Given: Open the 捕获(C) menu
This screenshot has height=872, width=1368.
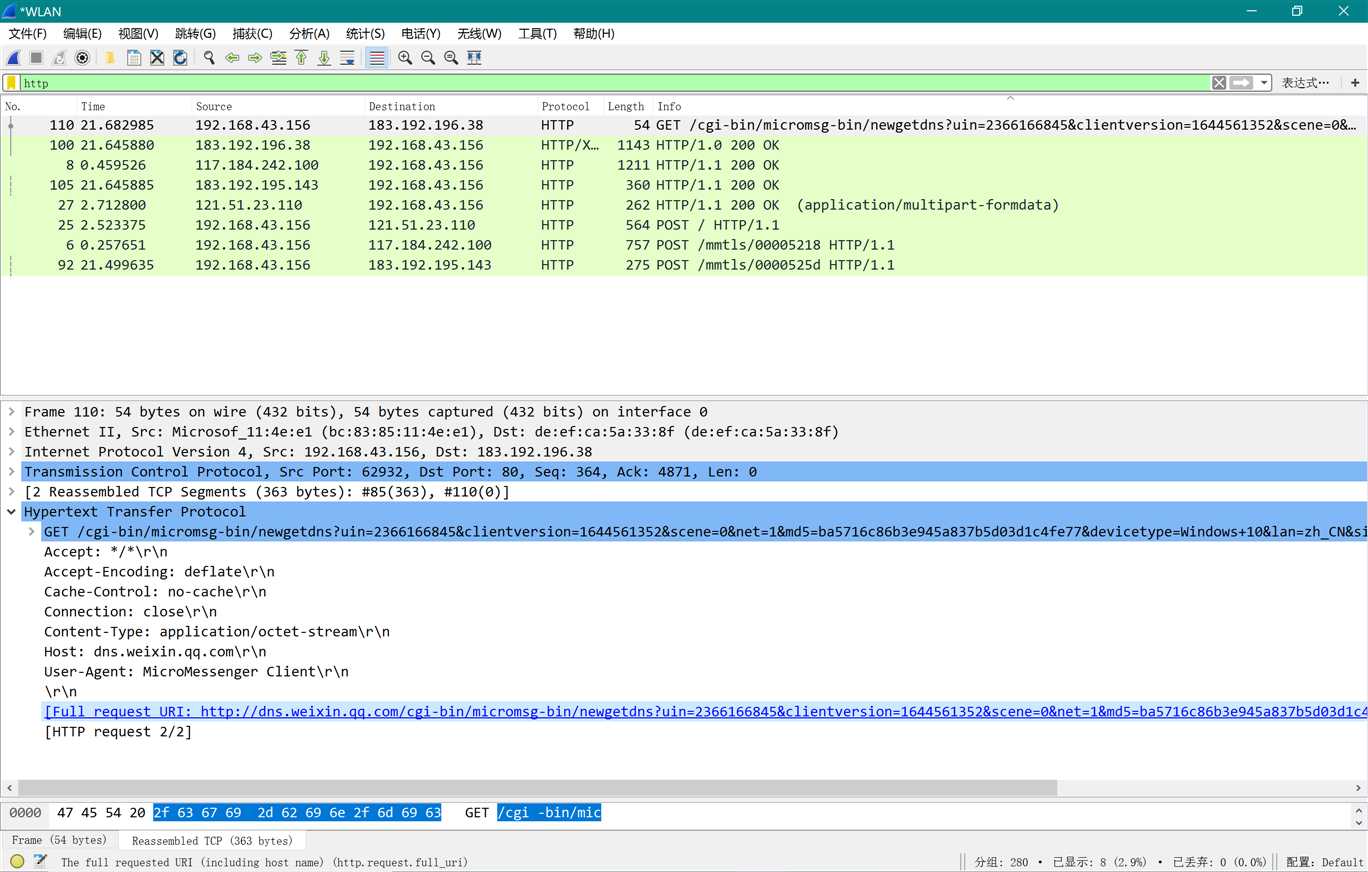Looking at the screenshot, I should coord(252,34).
